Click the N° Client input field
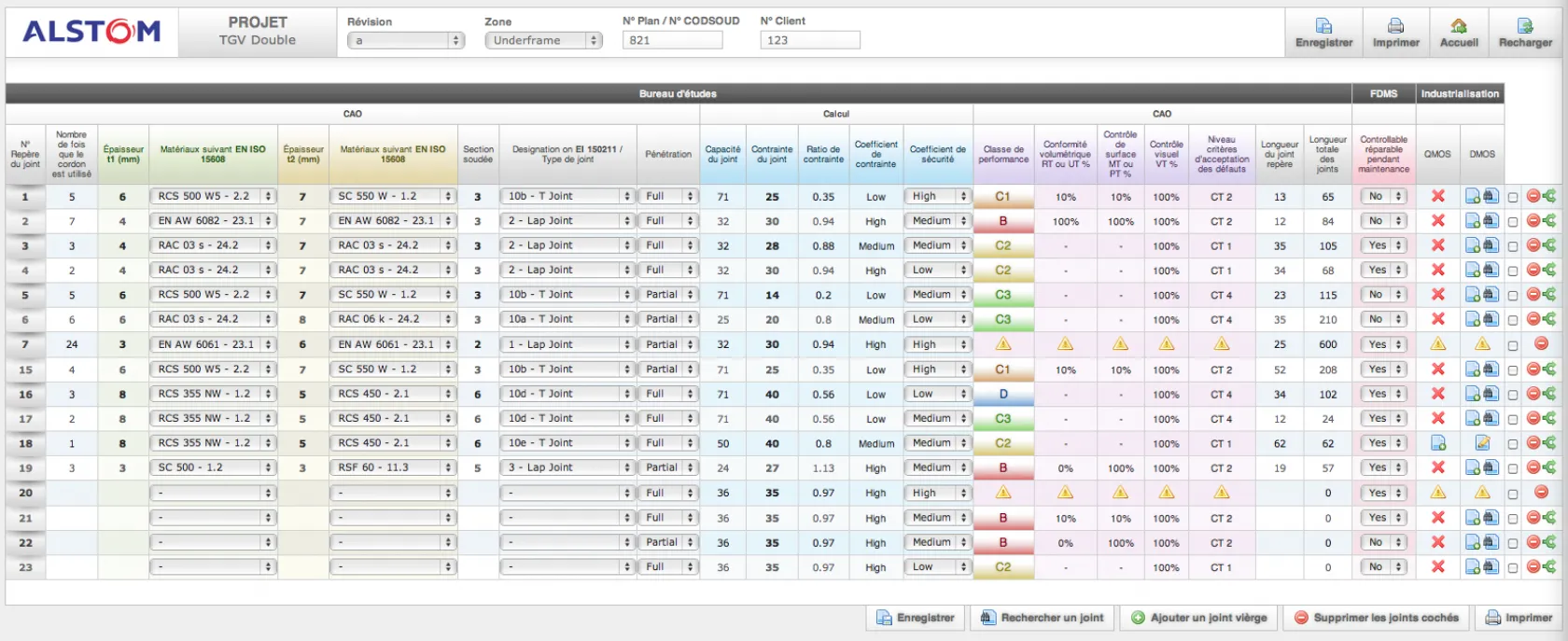The height and width of the screenshot is (641, 1568). [x=809, y=40]
